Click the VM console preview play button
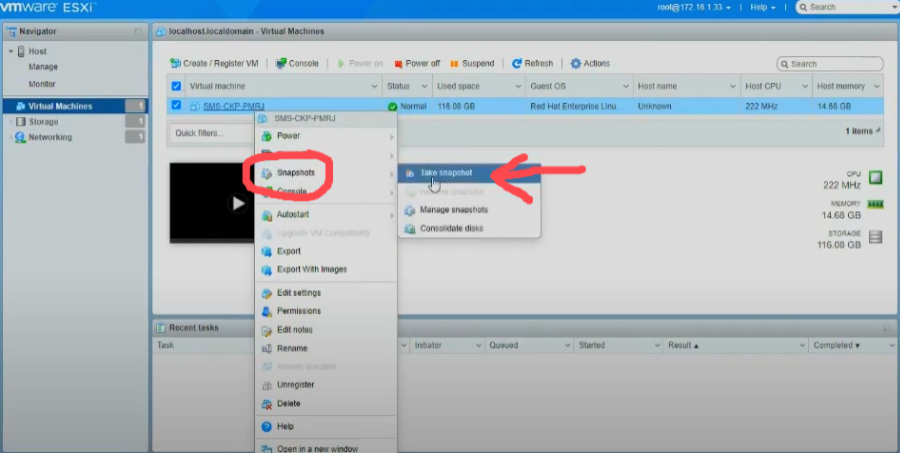The image size is (900, 453). pos(238,203)
